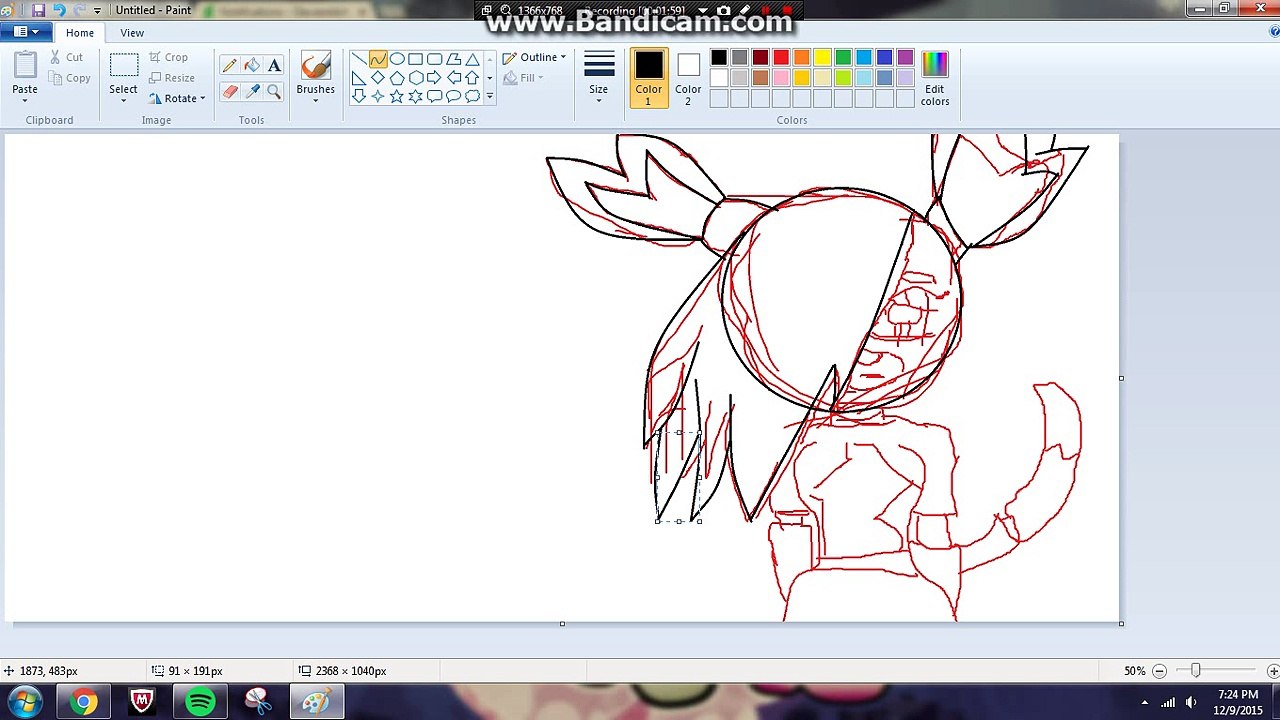This screenshot has width=1280, height=720.
Task: Pick the green color swatch
Action: pos(843,57)
